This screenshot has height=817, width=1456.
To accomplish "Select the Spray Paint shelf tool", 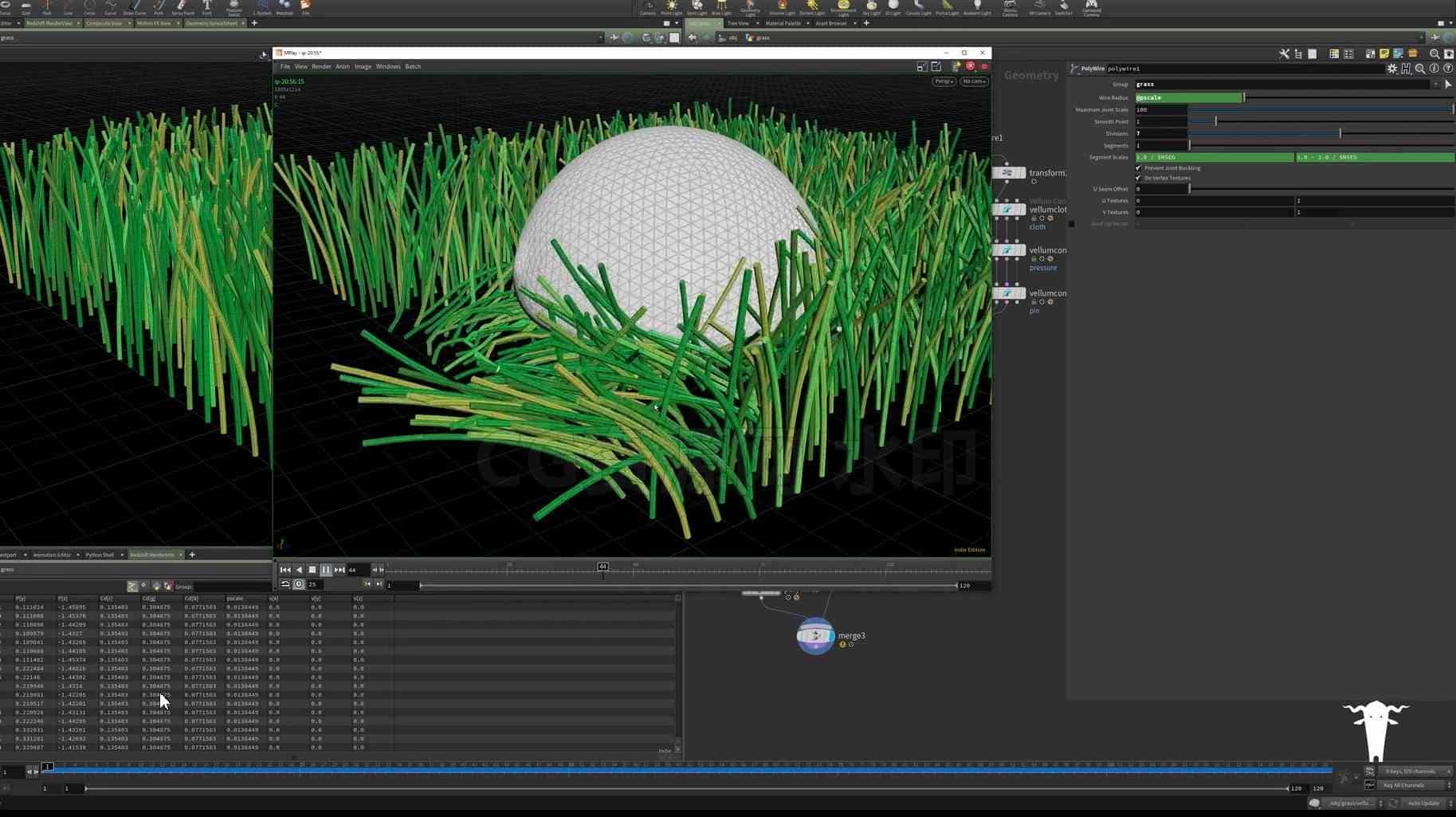I will 182,8.
